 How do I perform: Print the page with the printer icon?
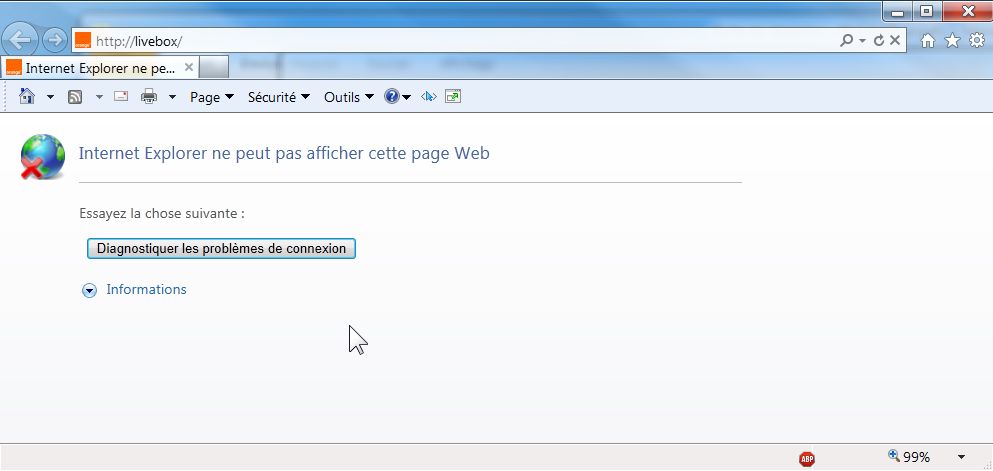(149, 96)
